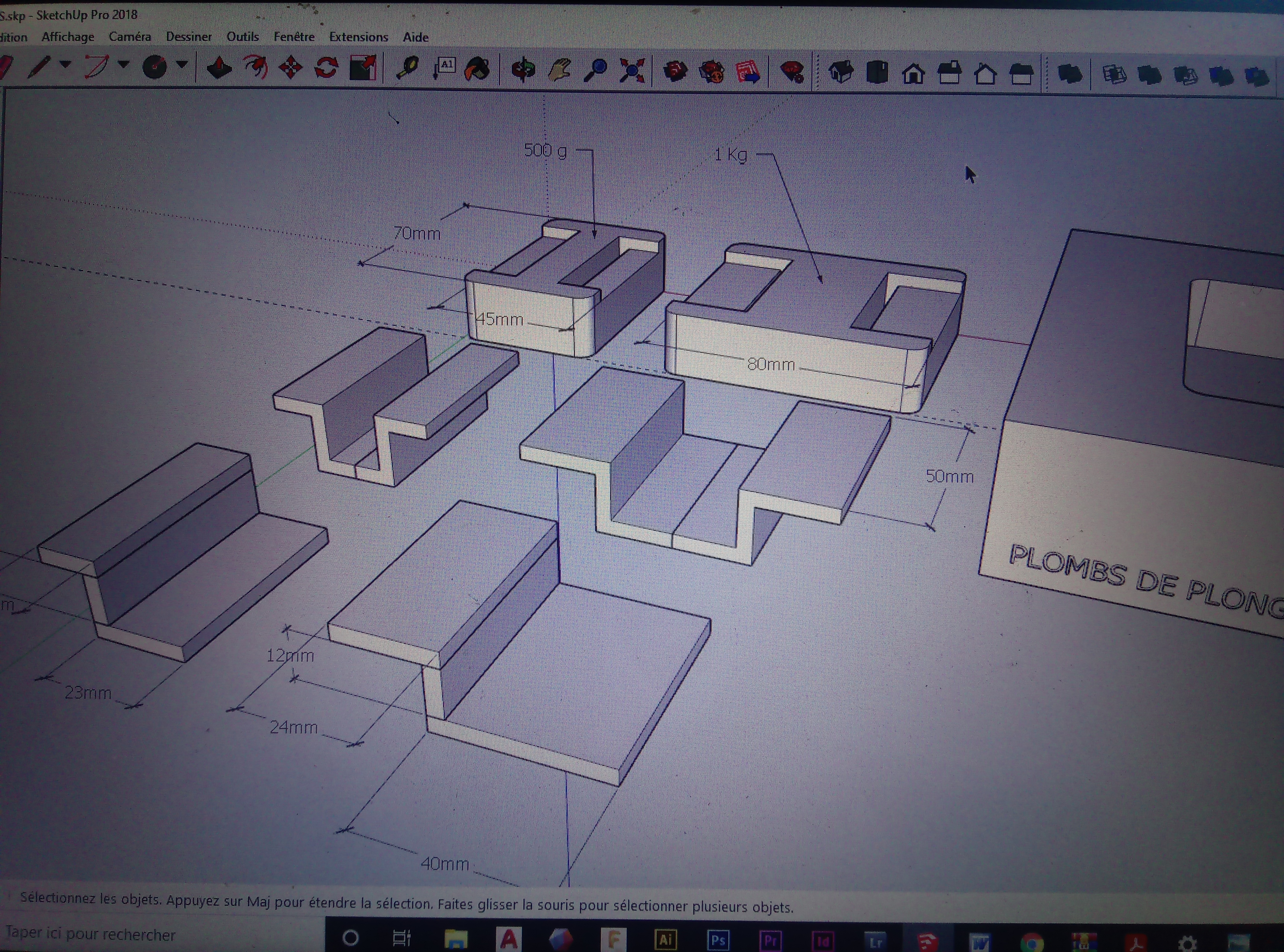Select the Tape Measure tool
The width and height of the screenshot is (1284, 952).
(407, 69)
